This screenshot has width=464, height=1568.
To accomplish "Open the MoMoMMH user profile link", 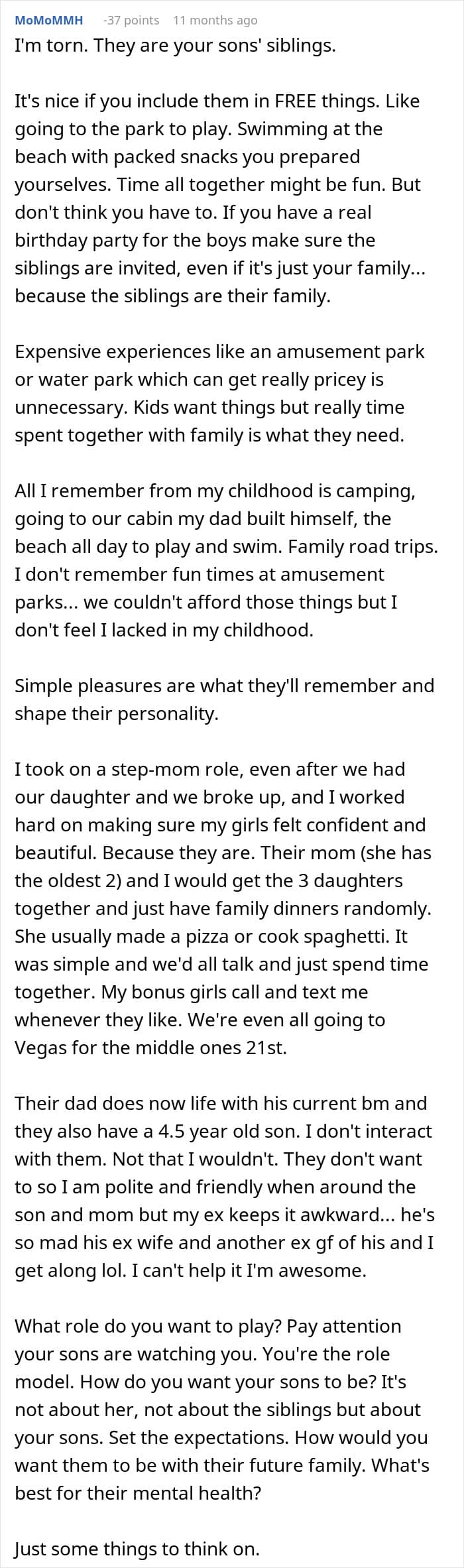I will pos(48,20).
